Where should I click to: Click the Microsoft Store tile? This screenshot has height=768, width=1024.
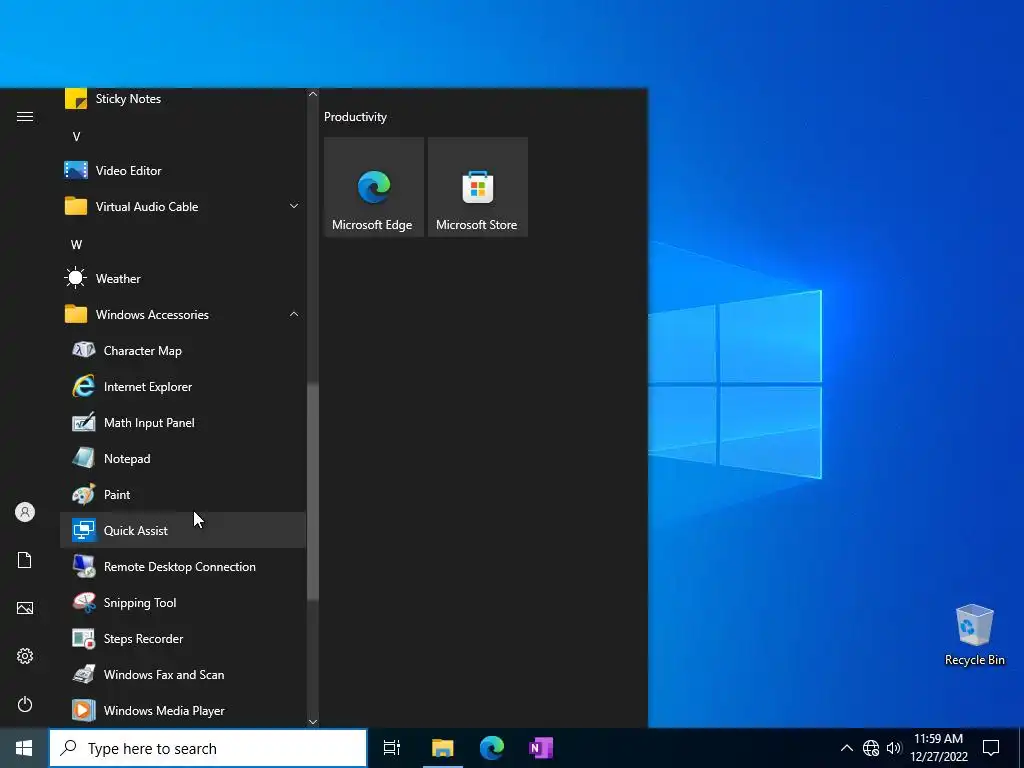tap(477, 187)
